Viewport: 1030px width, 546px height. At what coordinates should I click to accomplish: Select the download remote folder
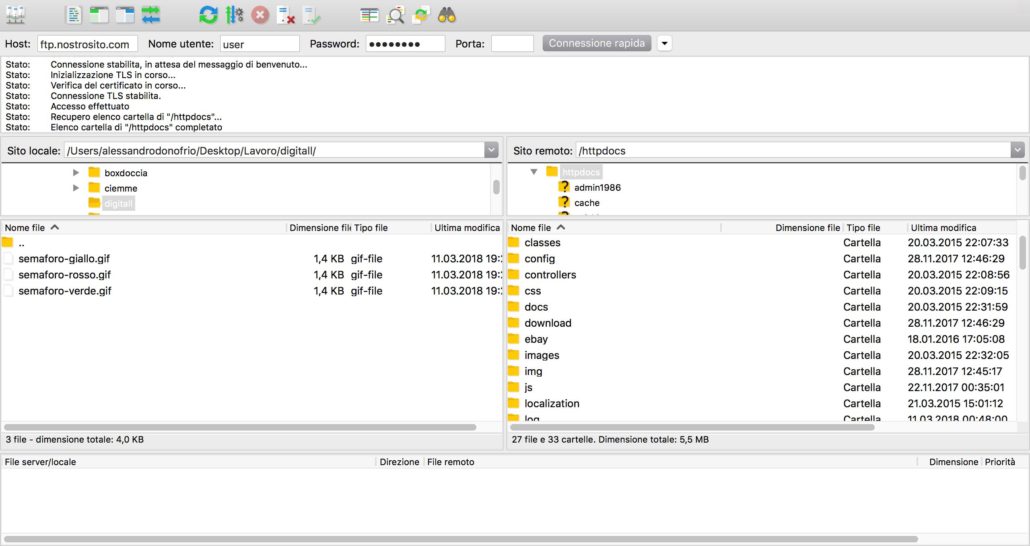548,323
